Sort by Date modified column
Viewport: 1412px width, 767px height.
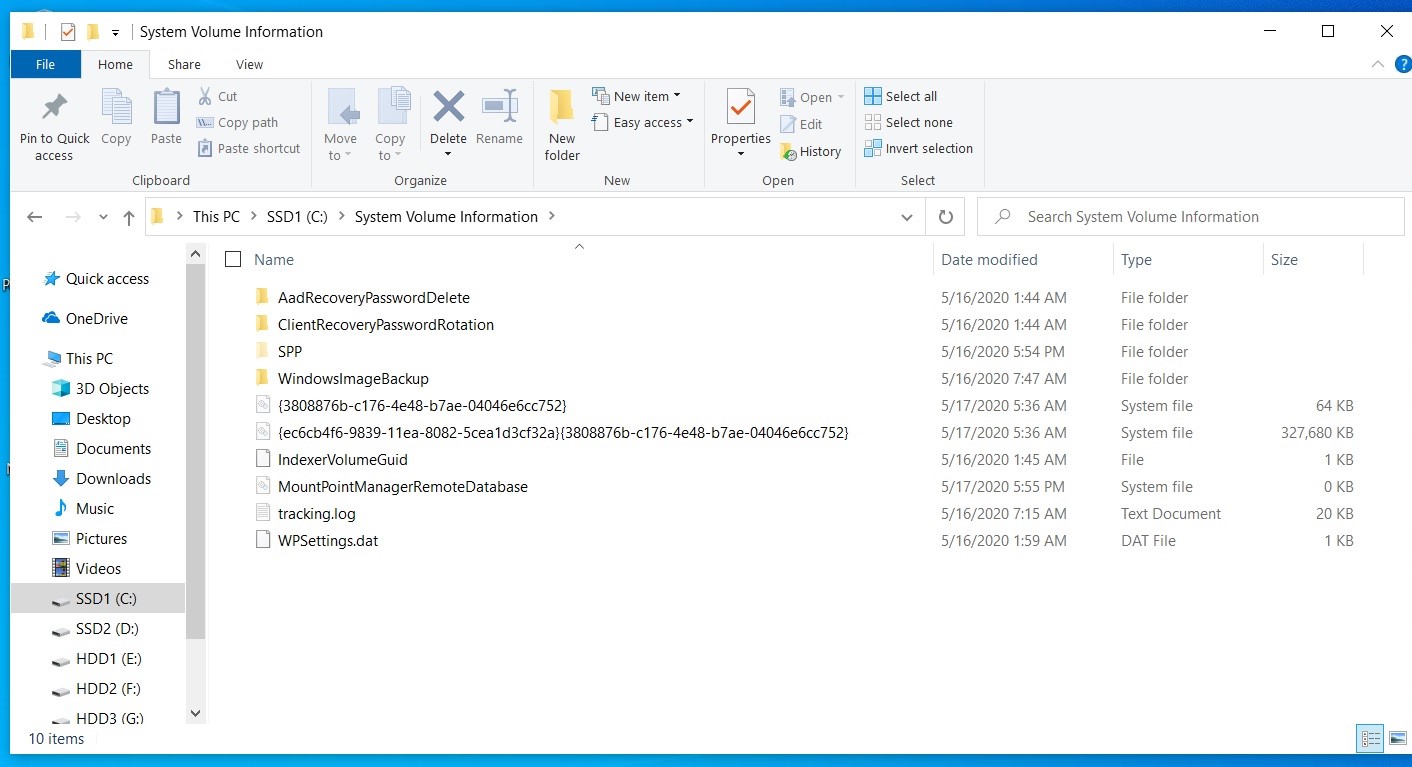tap(989, 259)
